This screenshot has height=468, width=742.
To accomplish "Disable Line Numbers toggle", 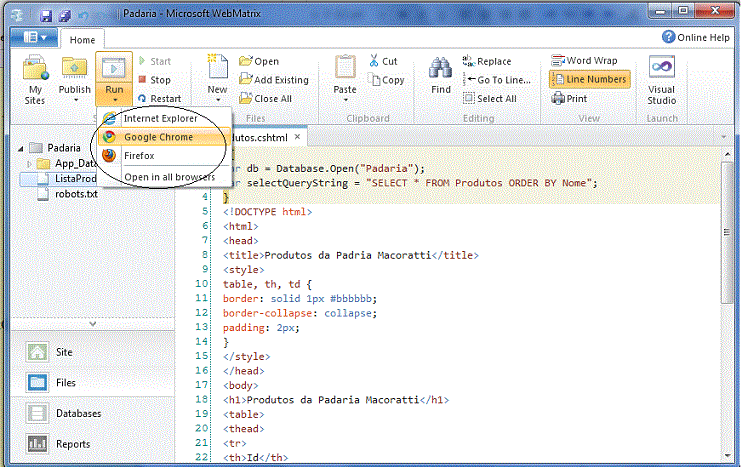I will [590, 80].
